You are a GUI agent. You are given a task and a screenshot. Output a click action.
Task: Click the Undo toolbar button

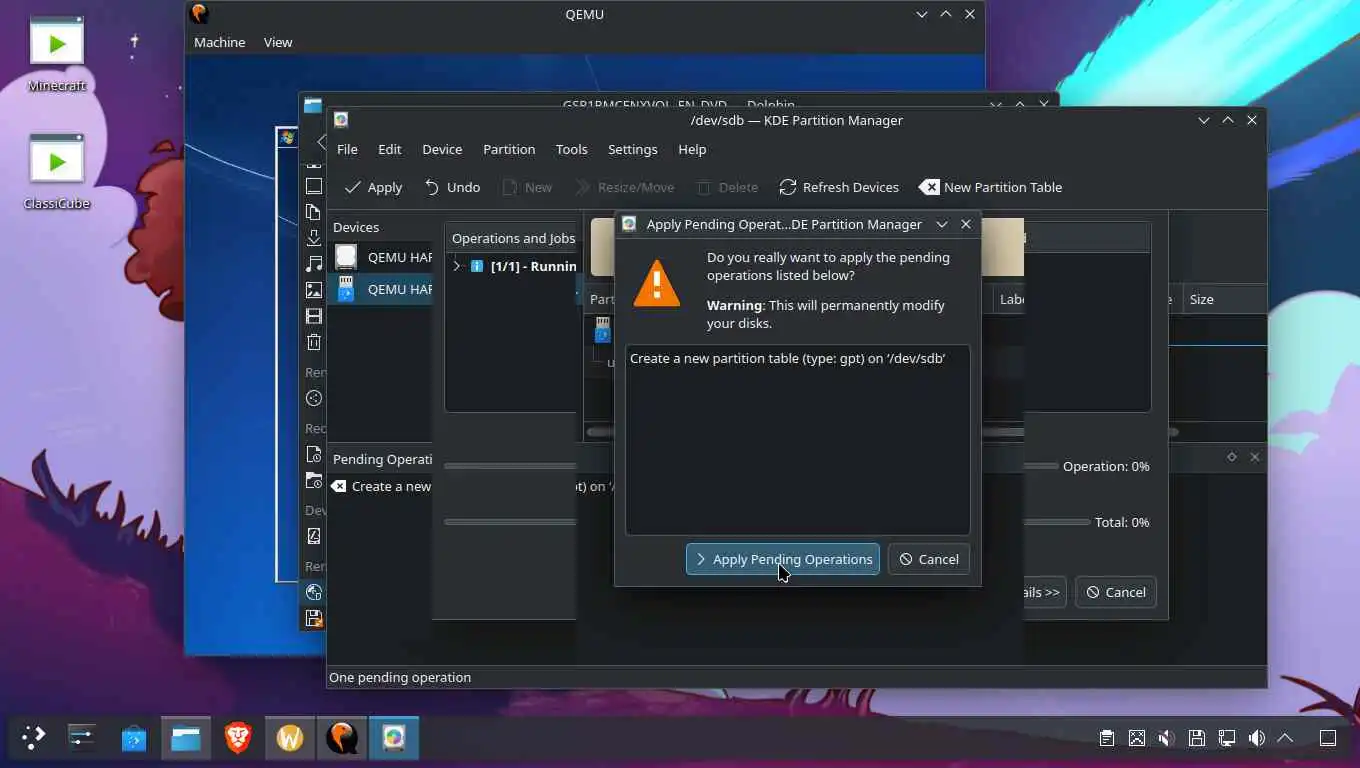(452, 187)
